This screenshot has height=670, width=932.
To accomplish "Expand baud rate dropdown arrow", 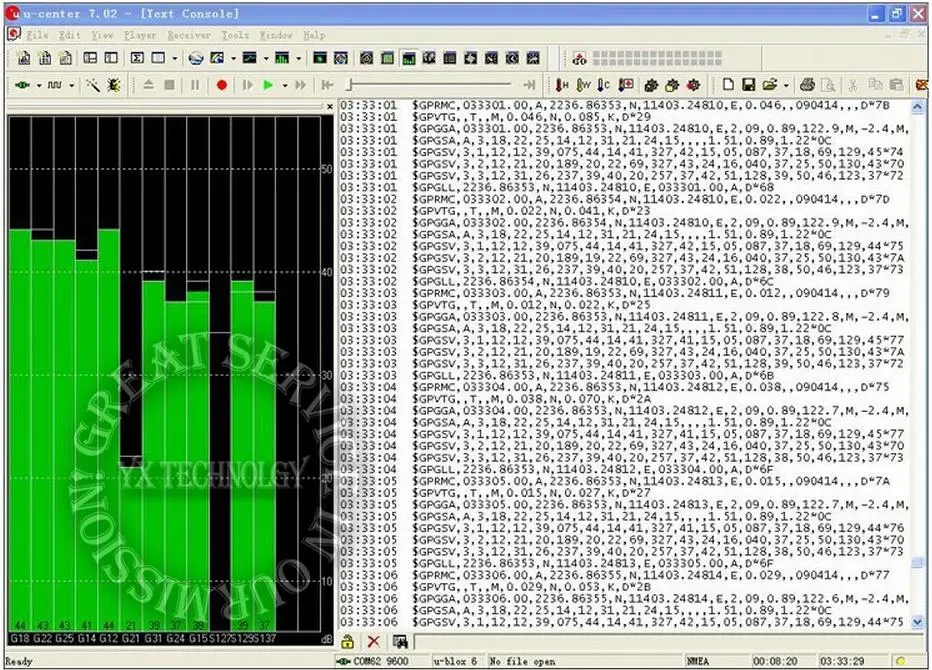I will click(x=71, y=85).
